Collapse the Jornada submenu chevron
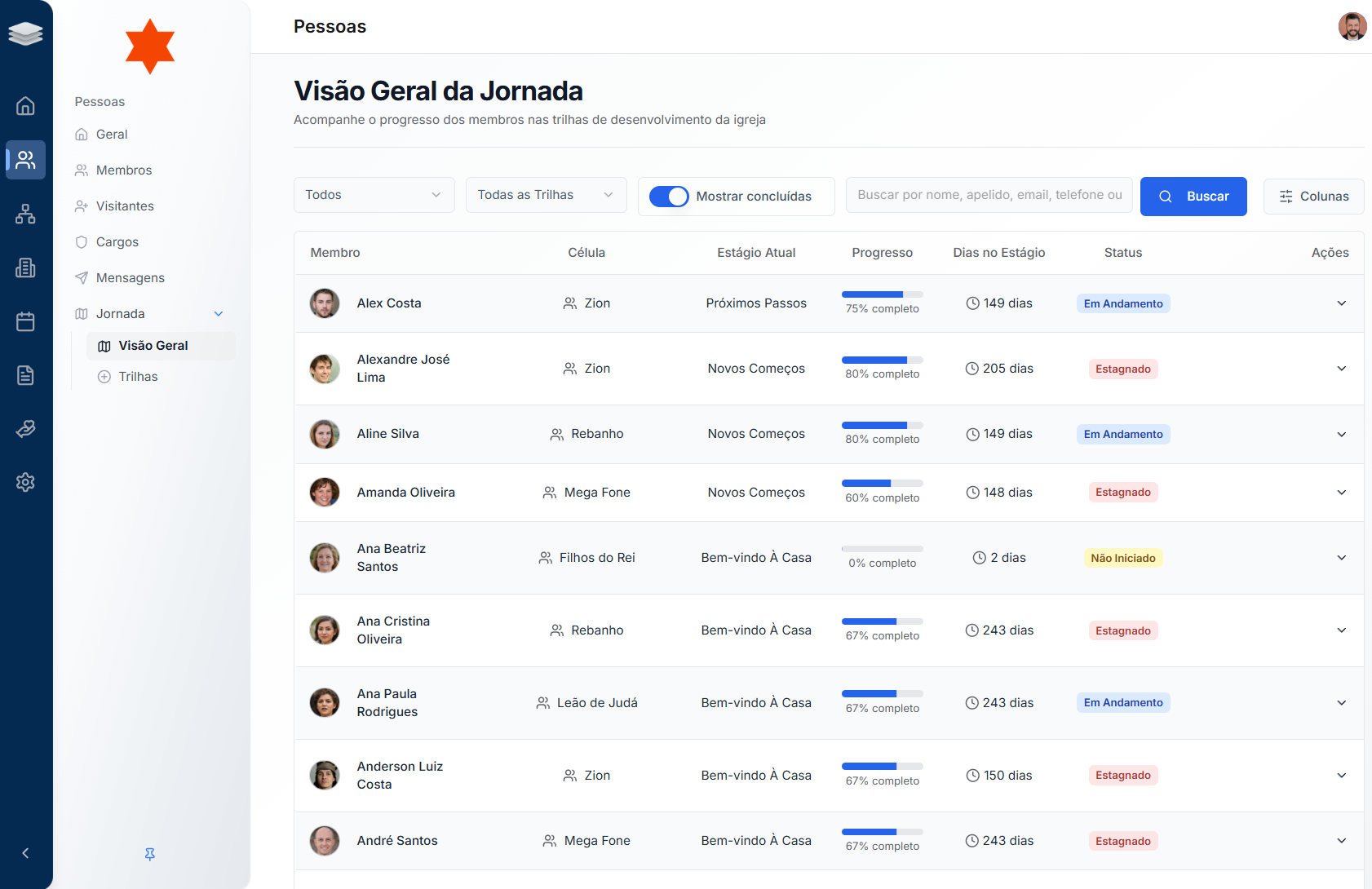The height and width of the screenshot is (889, 1372). (219, 314)
